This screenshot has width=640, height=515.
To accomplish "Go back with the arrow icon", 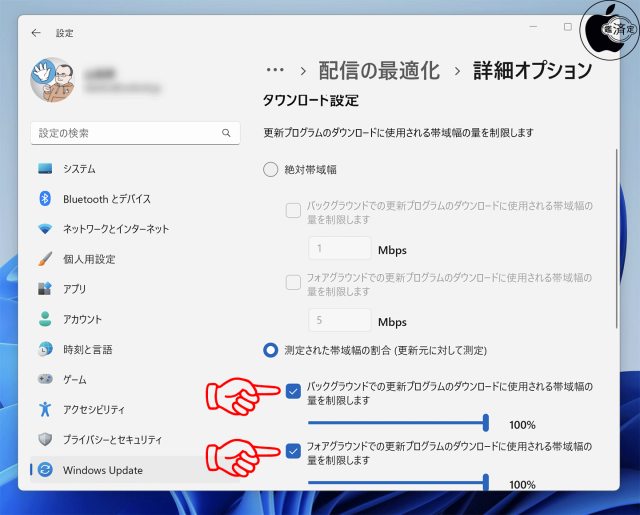I will click(36, 33).
